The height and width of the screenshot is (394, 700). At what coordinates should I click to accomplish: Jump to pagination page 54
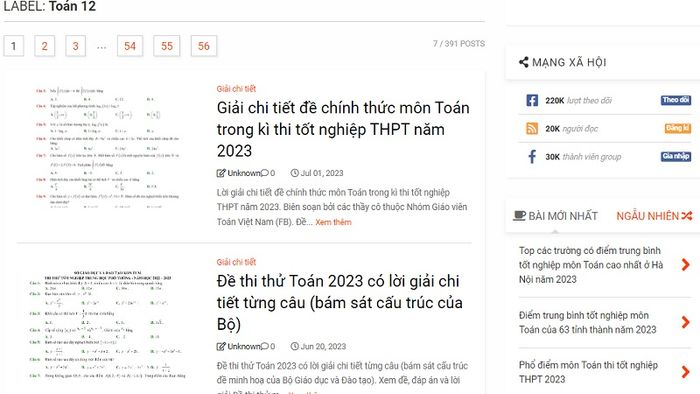coord(130,46)
